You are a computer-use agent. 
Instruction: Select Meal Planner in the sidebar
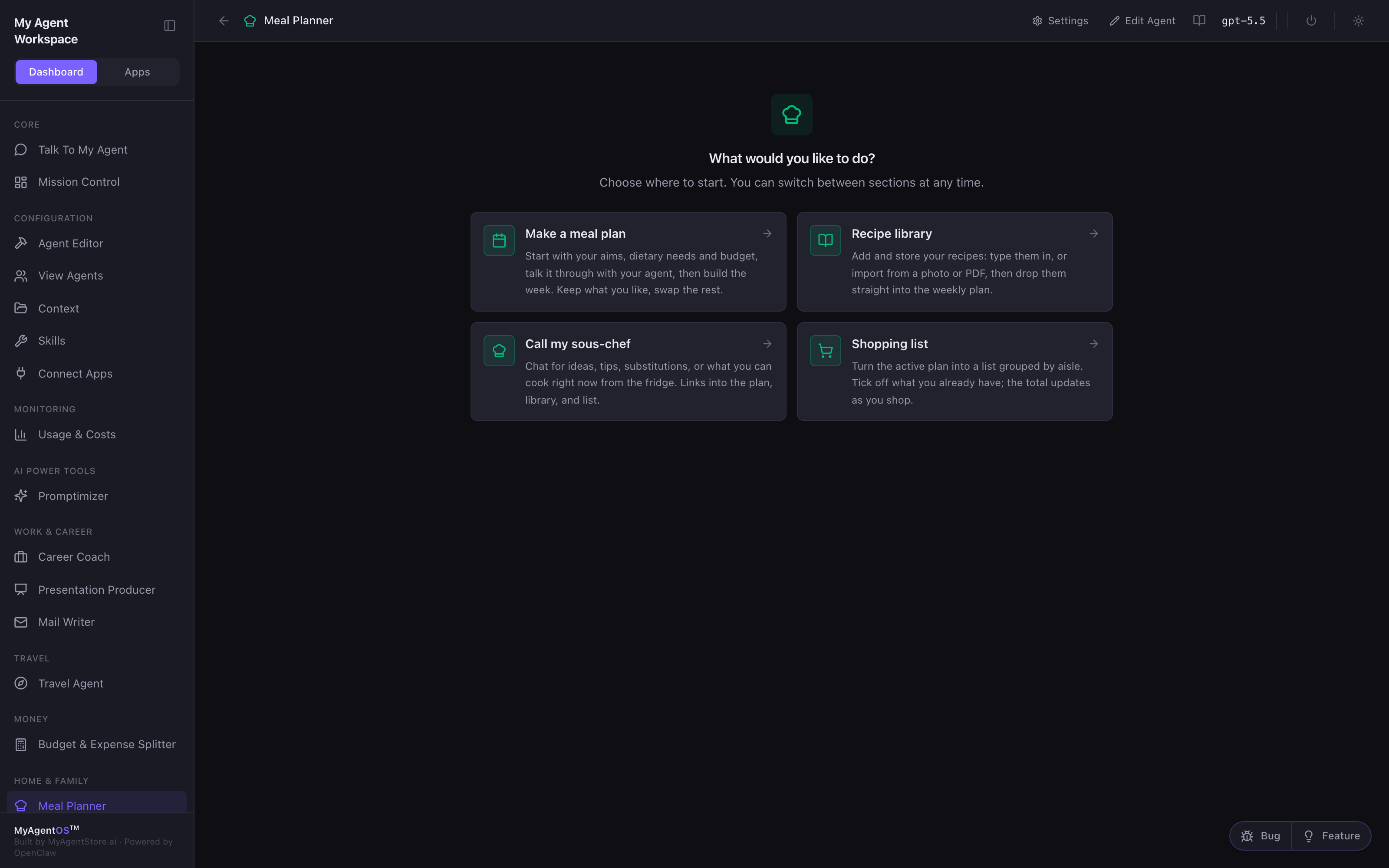pos(96,802)
